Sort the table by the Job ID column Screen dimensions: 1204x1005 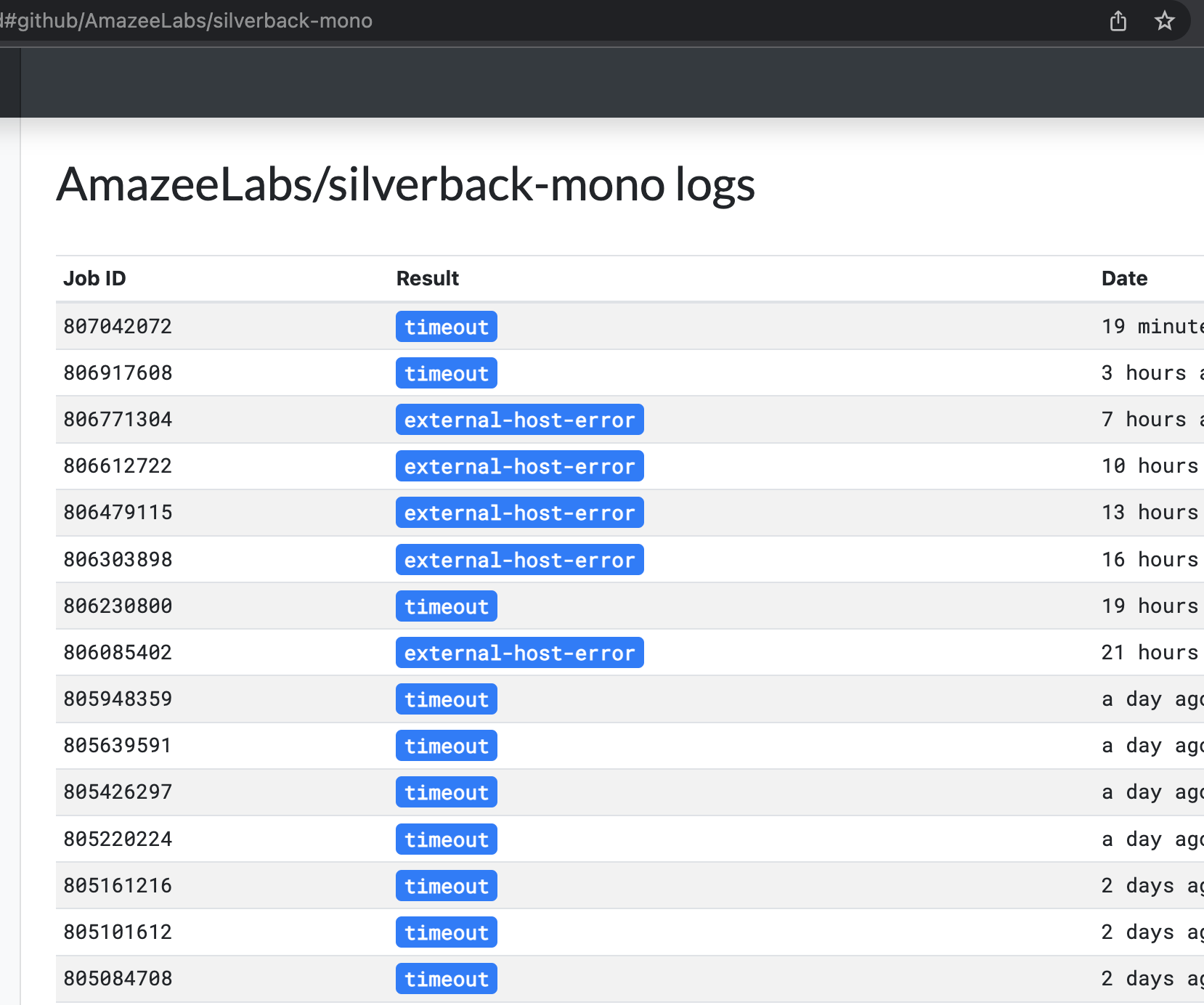click(x=94, y=278)
